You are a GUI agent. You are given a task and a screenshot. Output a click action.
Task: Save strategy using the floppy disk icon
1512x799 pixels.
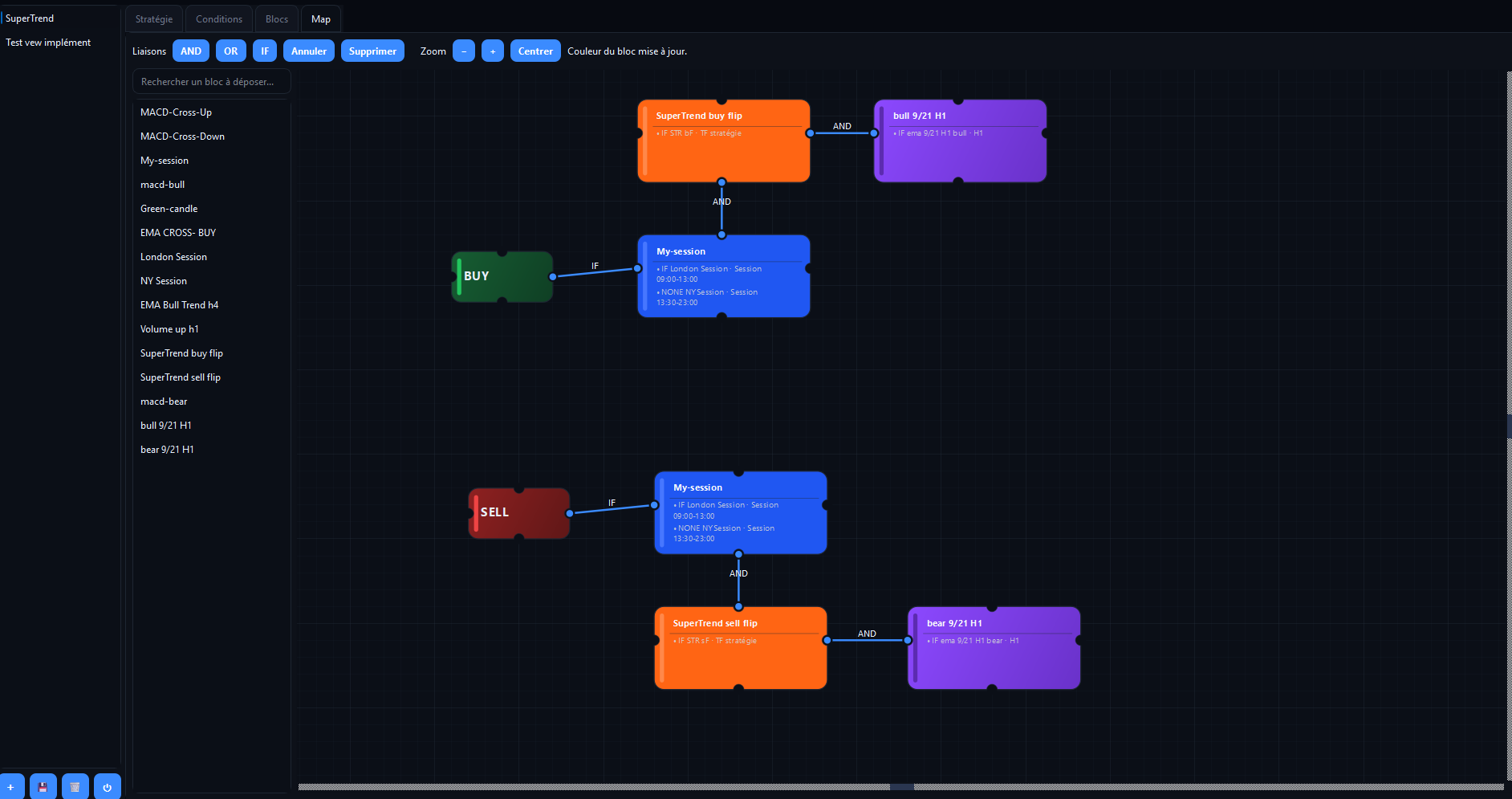43,786
